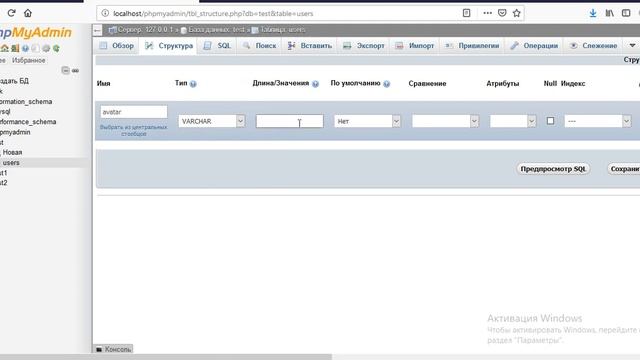Open the Слежение tab
640x360 pixels.
[593, 46]
